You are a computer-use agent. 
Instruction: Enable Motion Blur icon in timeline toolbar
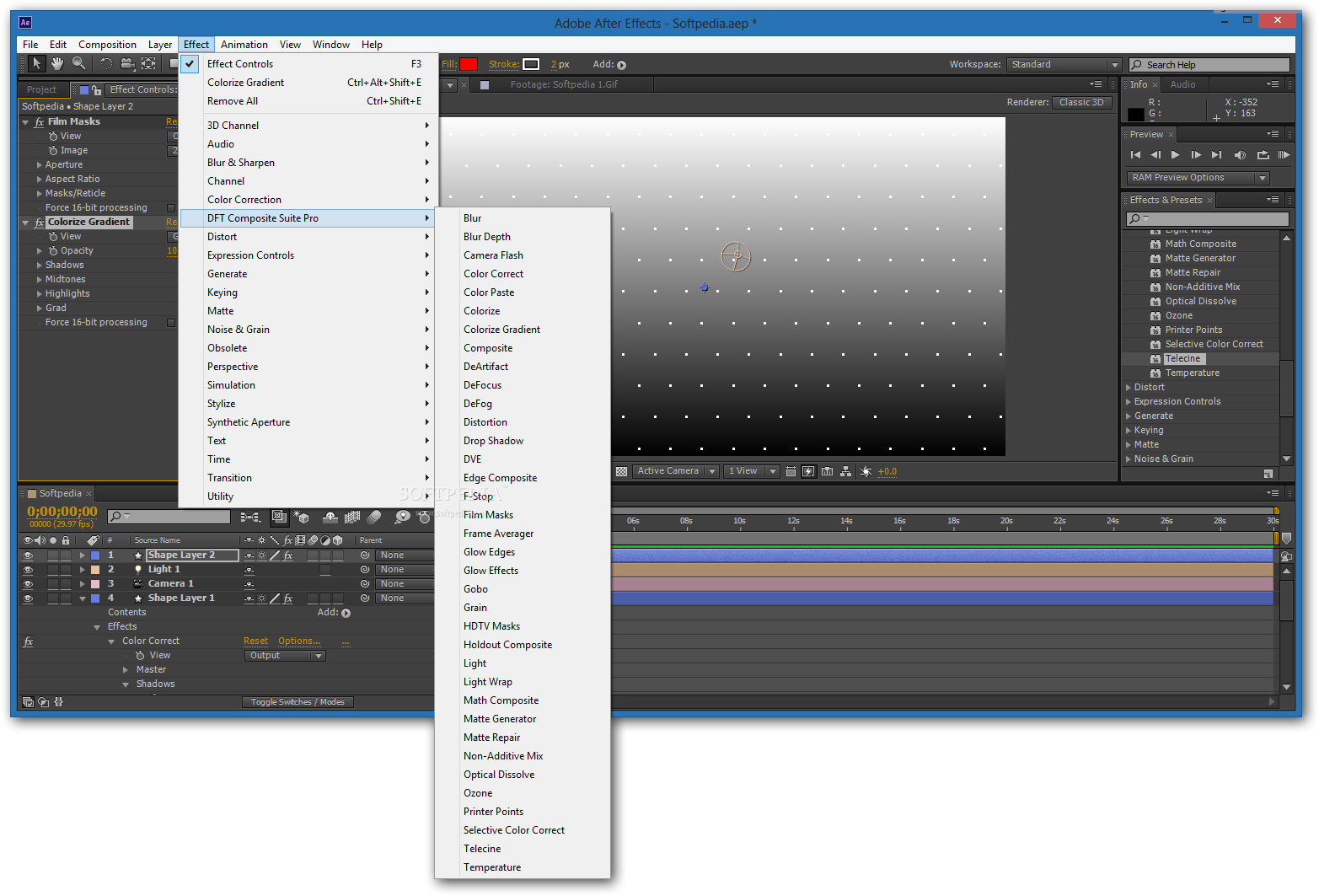click(374, 517)
